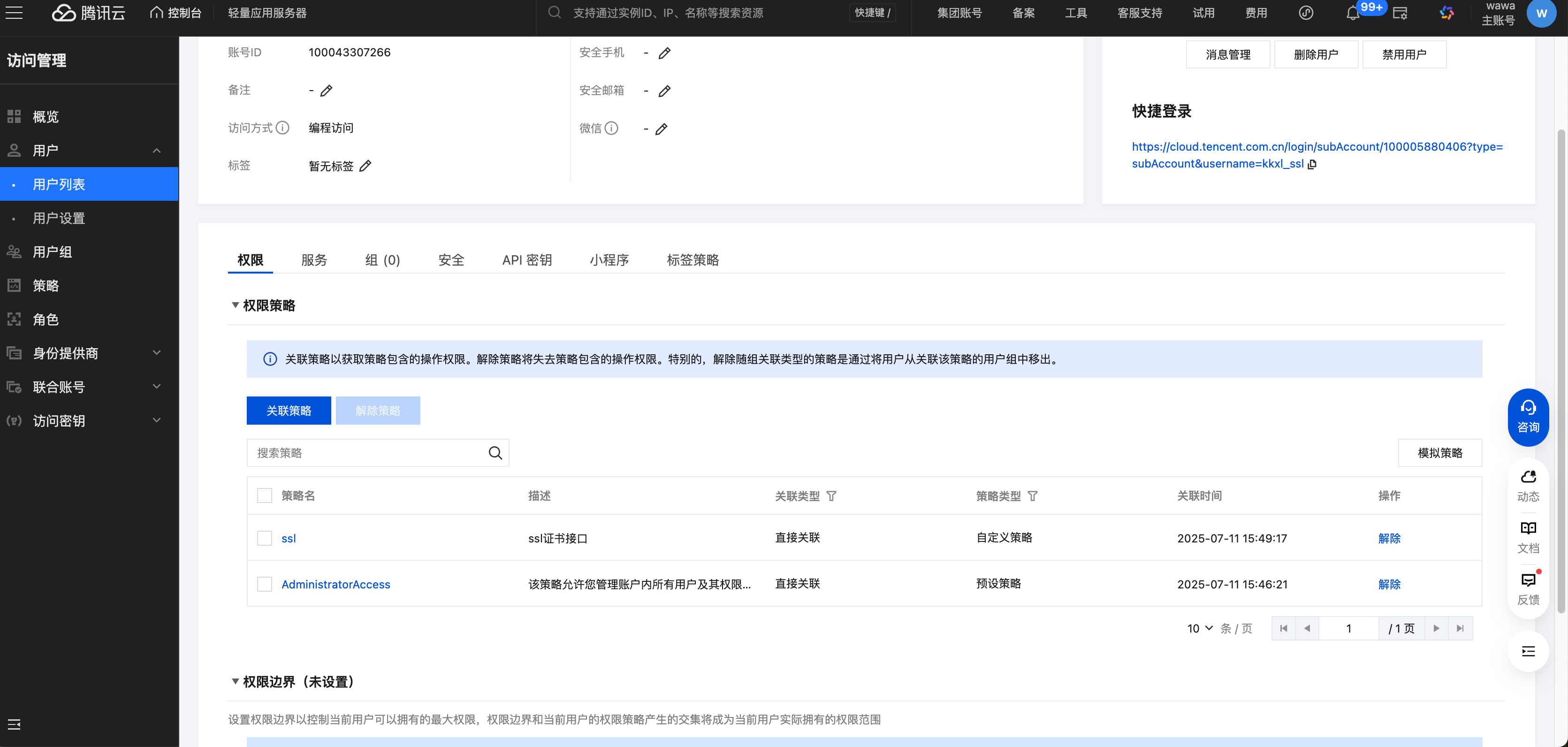Click the page vertical scrollbar
Screen dimensions: 1568x747
(1561, 371)
